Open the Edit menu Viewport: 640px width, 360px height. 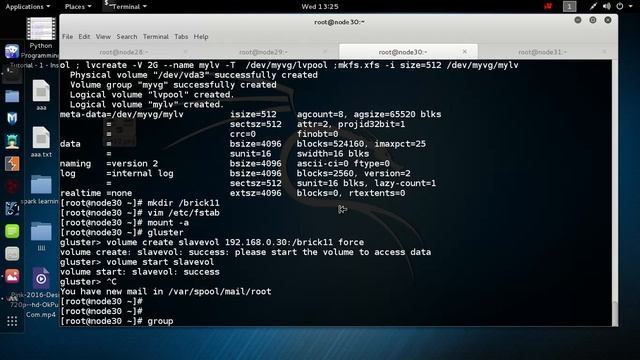coord(84,36)
